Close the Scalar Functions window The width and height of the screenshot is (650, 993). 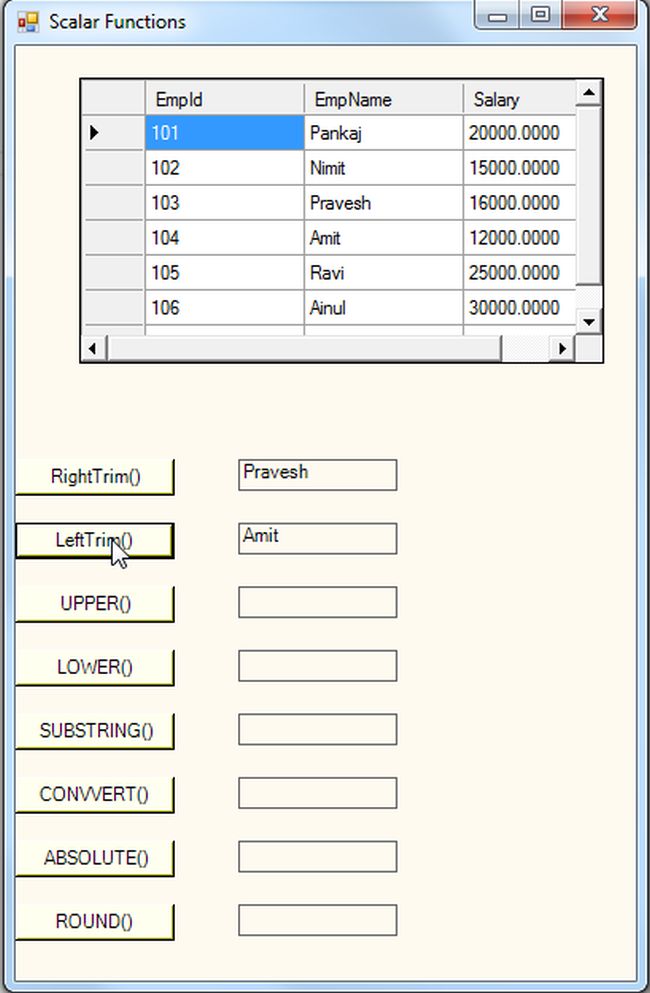599,15
